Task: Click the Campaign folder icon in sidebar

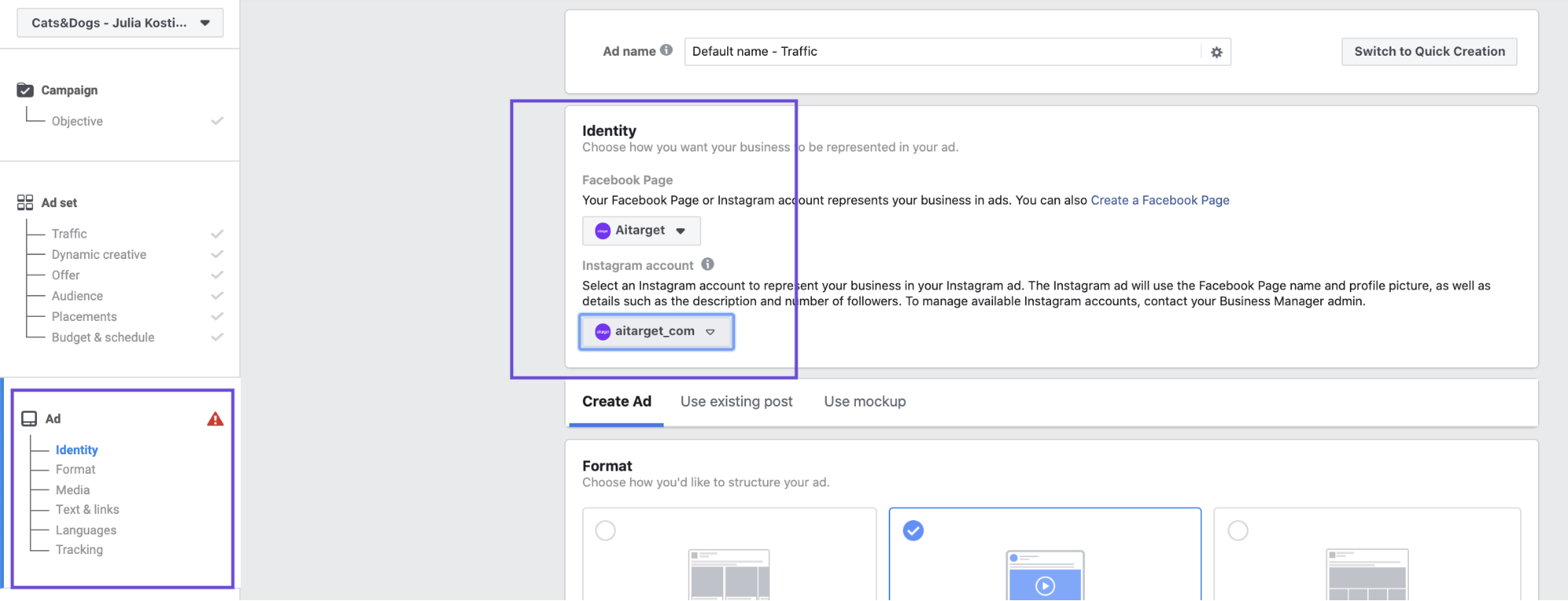Action: pos(25,90)
